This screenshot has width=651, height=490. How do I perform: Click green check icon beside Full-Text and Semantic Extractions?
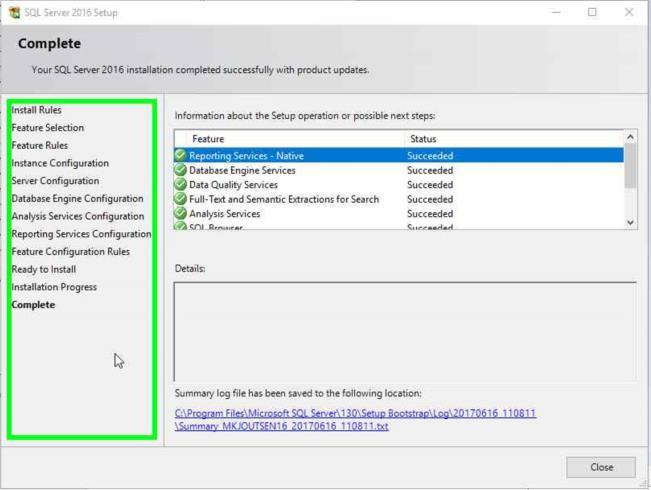(x=180, y=199)
